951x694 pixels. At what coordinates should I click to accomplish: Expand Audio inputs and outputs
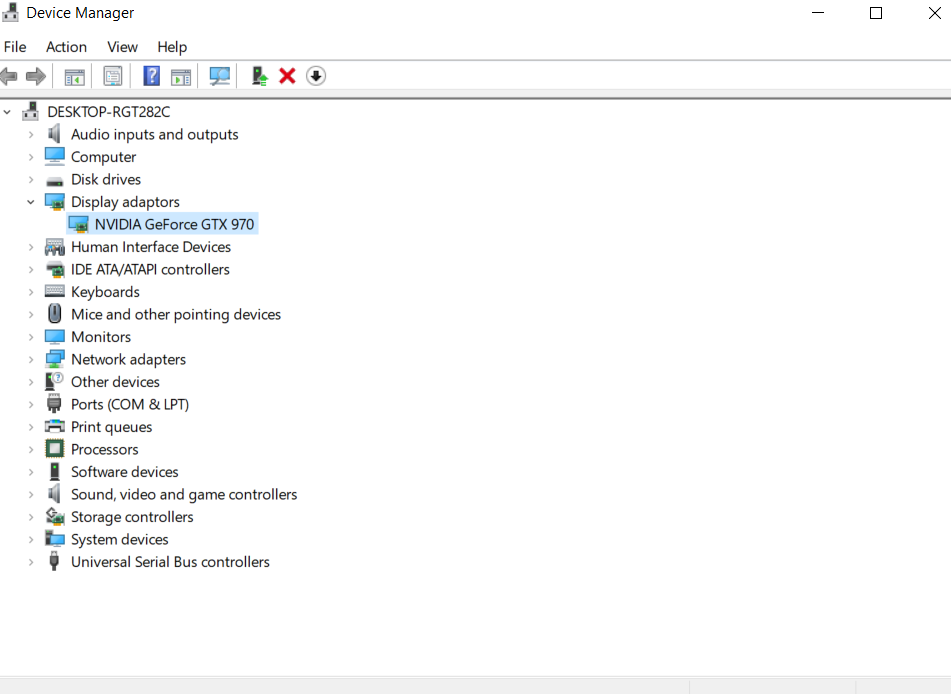coord(31,135)
